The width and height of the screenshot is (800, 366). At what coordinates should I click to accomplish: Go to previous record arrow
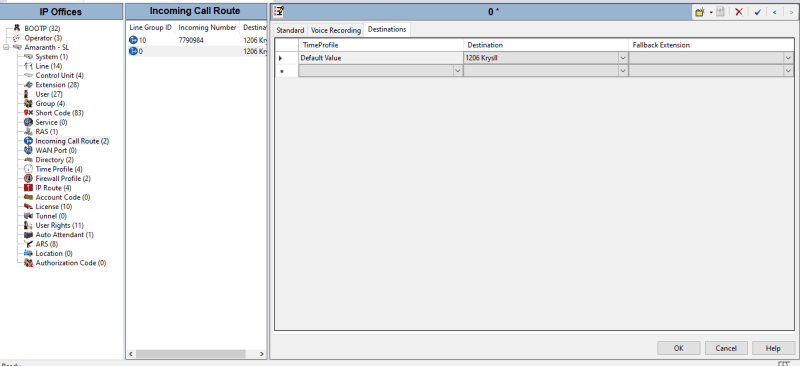[774, 12]
